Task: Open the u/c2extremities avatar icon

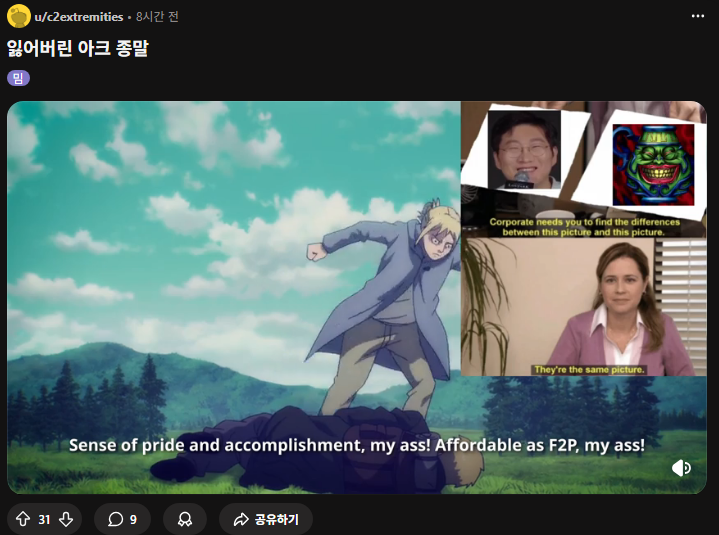Action: click(19, 17)
